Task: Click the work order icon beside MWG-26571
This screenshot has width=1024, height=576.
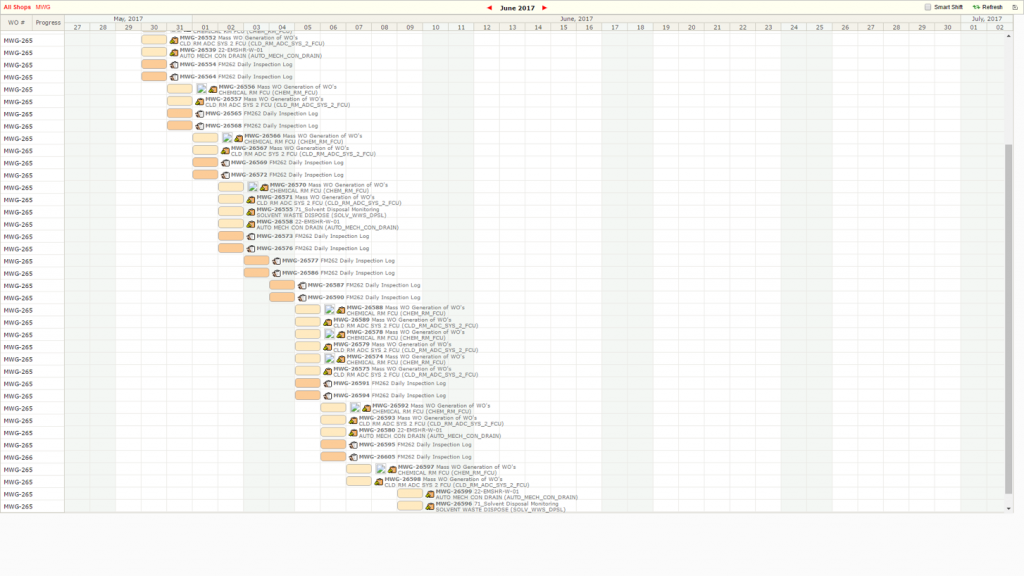Action: (251, 200)
